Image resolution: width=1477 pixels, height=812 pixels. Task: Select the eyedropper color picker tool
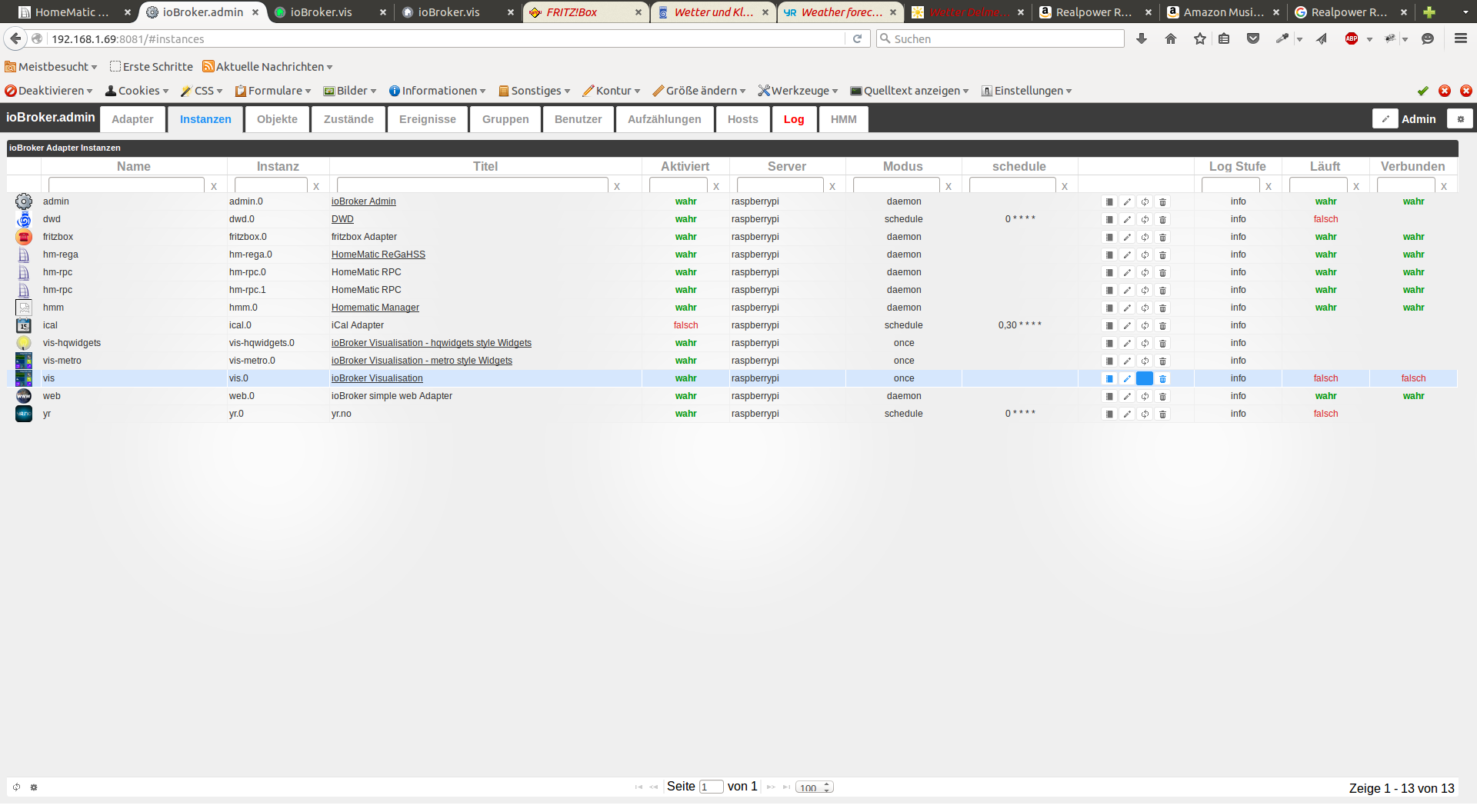click(1282, 38)
